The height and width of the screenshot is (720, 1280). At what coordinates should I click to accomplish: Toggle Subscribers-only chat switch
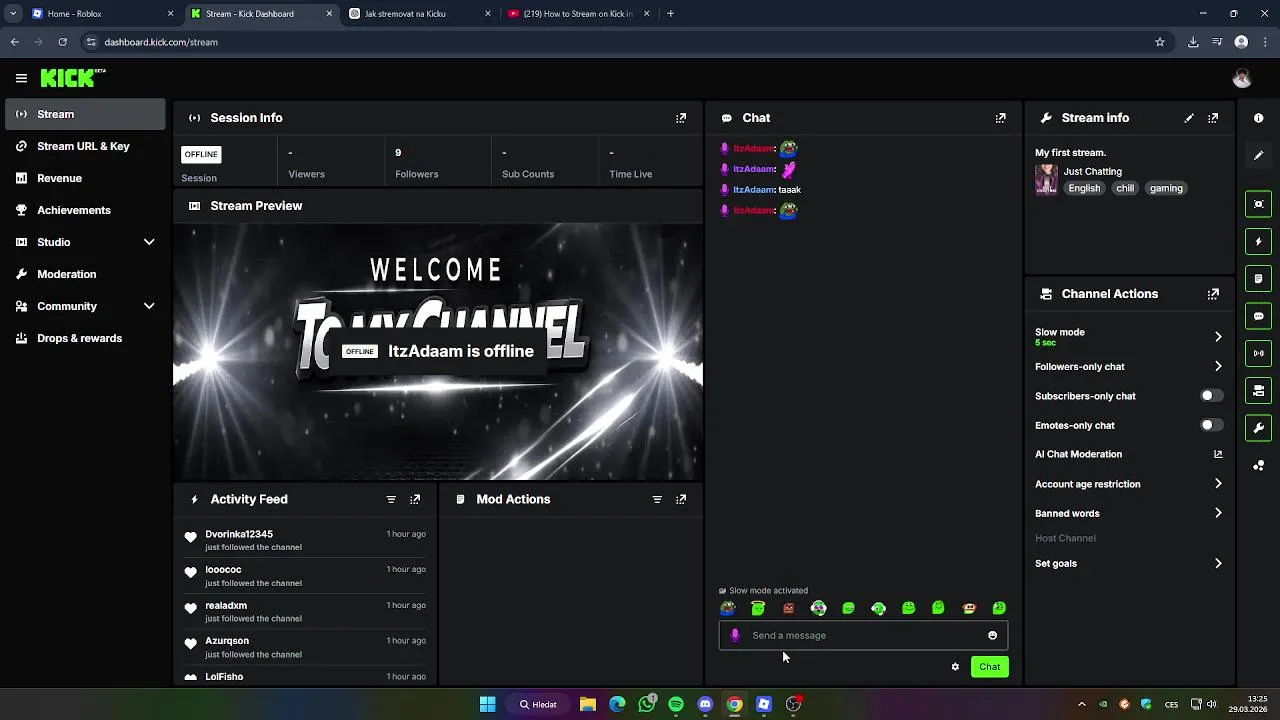point(1210,396)
